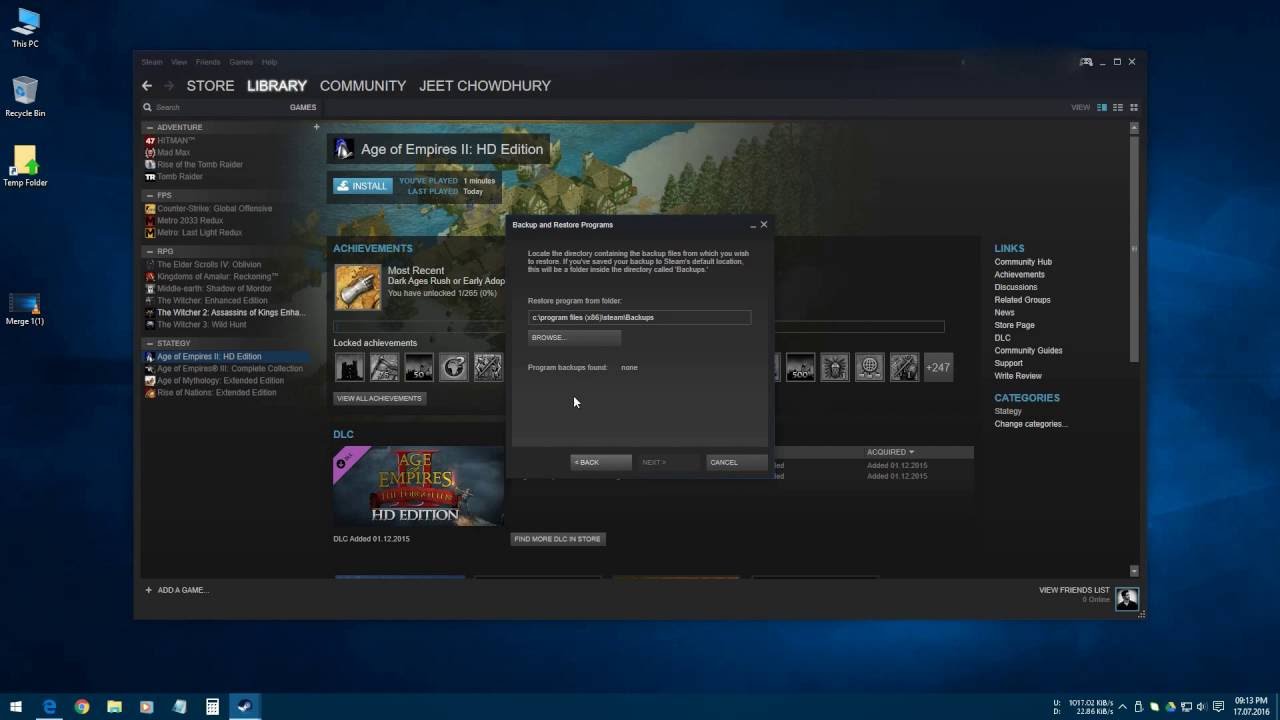This screenshot has height=720, width=1280.
Task: Open the Steam menu
Action: (152, 62)
